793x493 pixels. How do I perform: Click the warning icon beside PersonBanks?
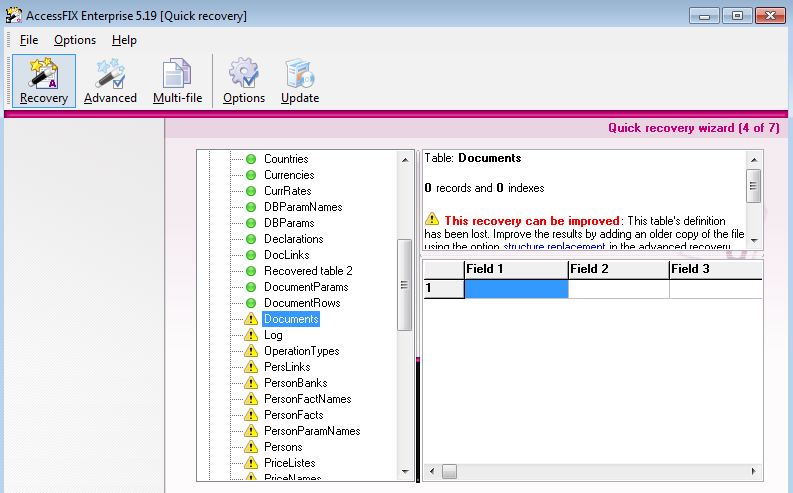251,383
